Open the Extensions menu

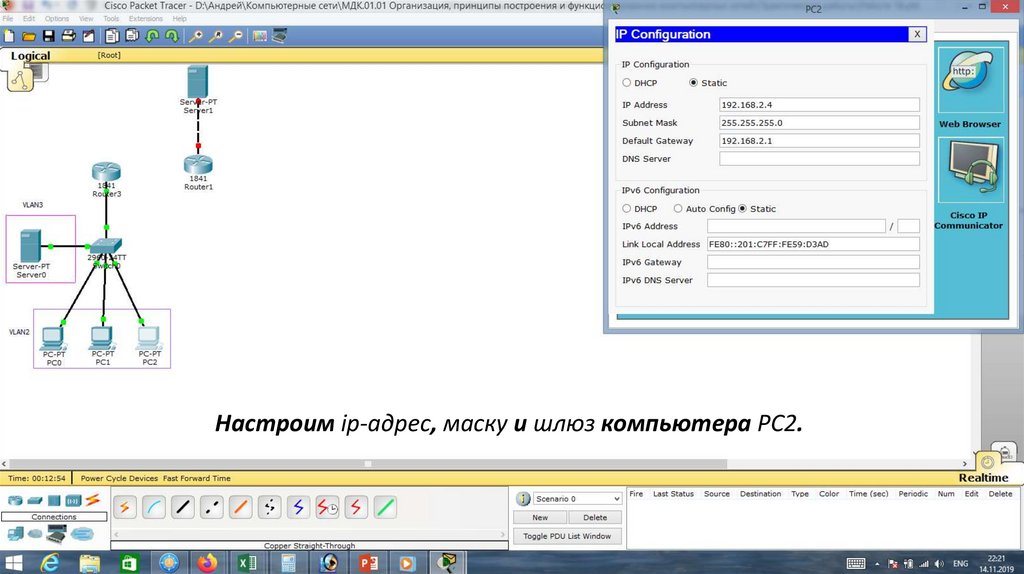(146, 19)
